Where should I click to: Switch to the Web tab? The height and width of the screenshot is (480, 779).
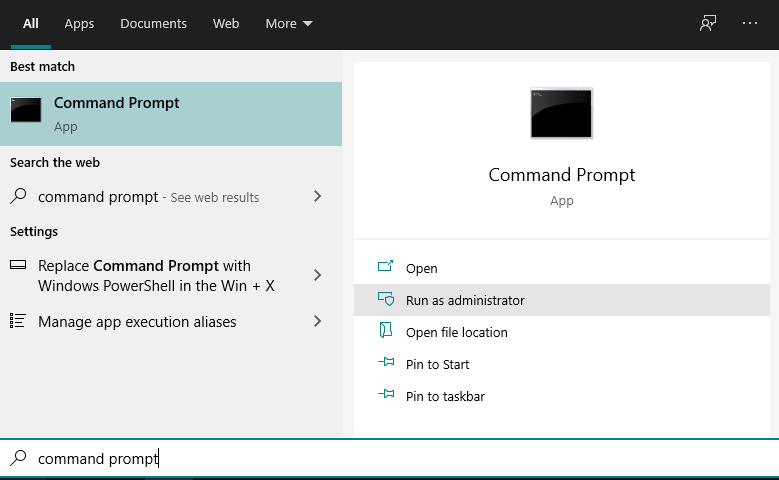click(226, 23)
